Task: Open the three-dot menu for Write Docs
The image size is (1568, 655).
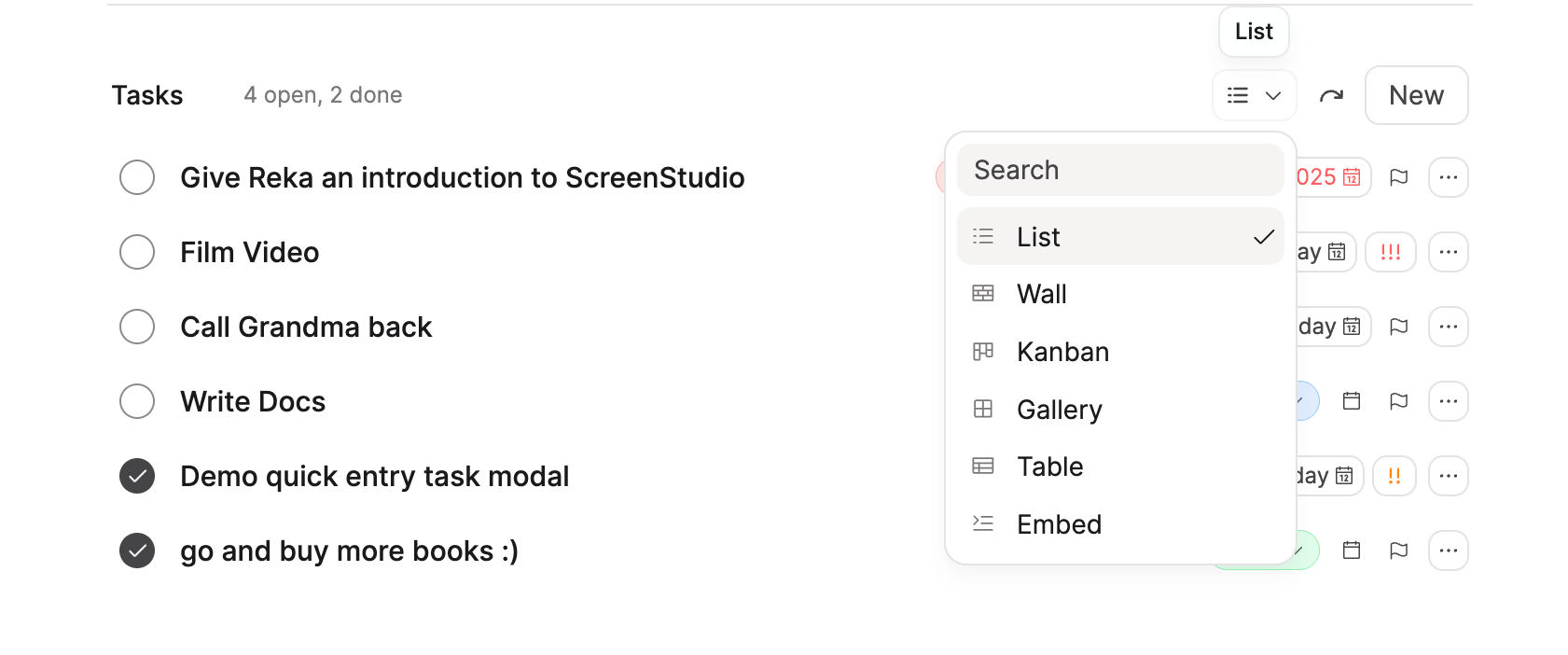Action: click(1448, 401)
